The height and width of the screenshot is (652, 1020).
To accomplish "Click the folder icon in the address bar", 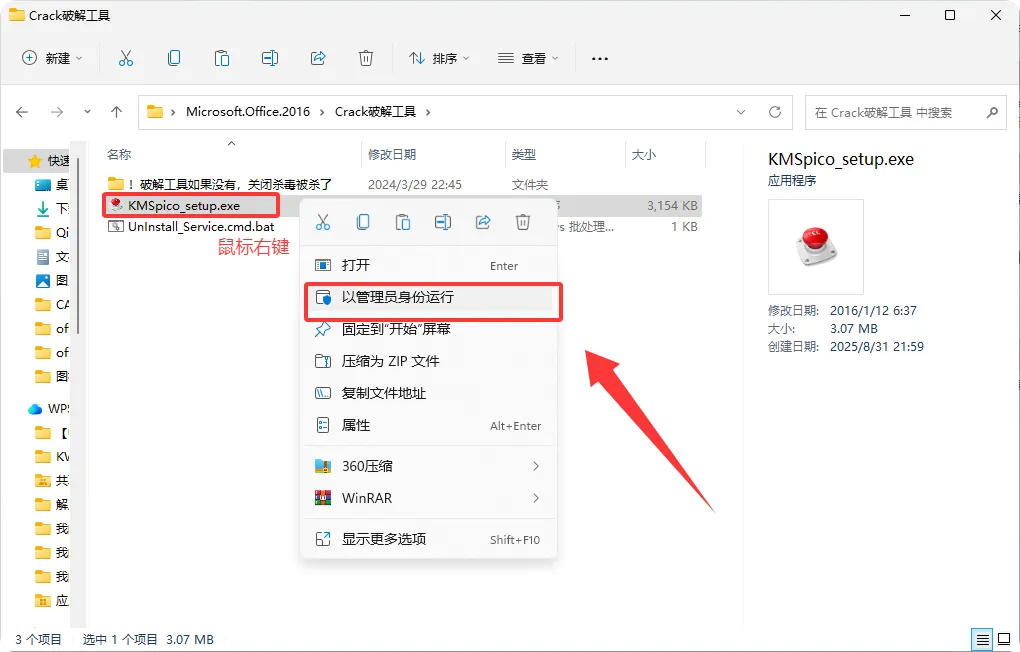I will coord(155,112).
